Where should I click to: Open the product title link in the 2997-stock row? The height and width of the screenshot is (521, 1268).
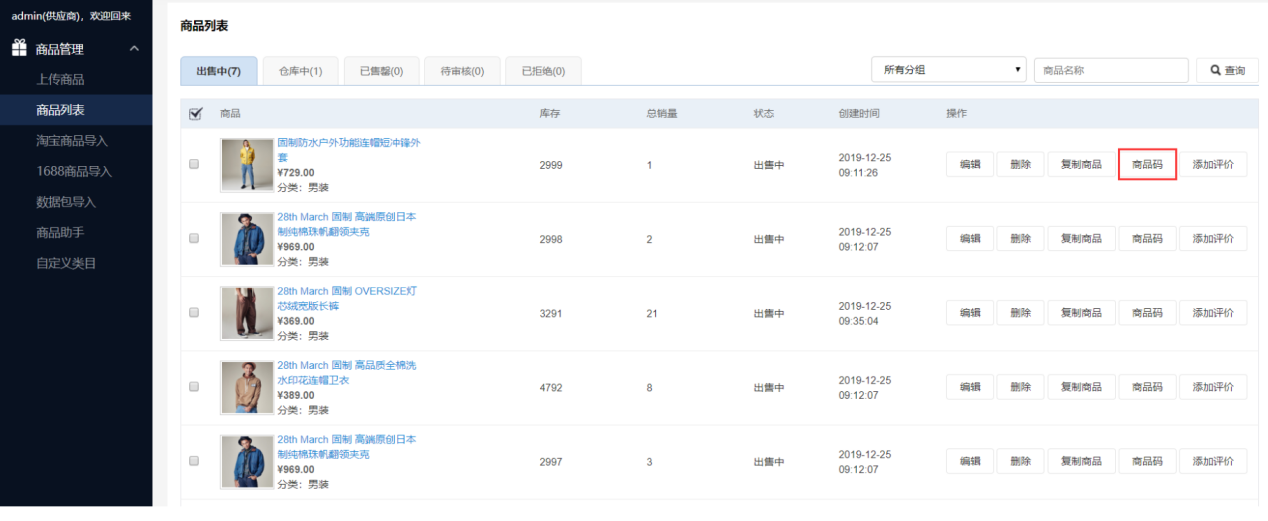click(x=346, y=446)
